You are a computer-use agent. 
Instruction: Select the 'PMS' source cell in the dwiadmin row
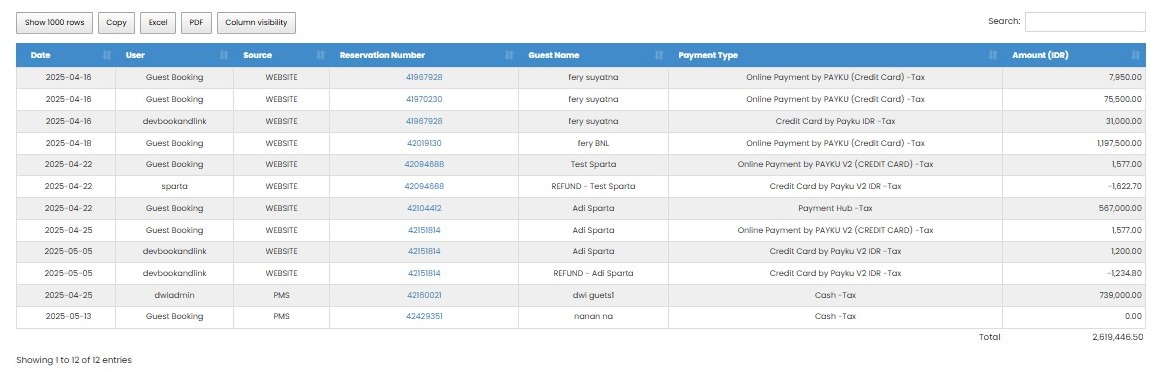282,295
